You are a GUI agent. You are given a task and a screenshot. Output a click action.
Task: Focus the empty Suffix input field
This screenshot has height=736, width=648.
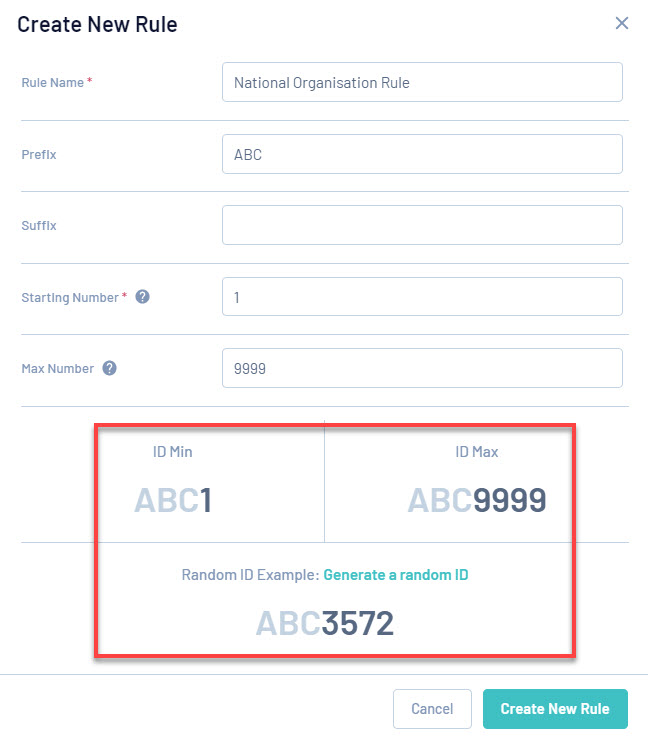(422, 225)
